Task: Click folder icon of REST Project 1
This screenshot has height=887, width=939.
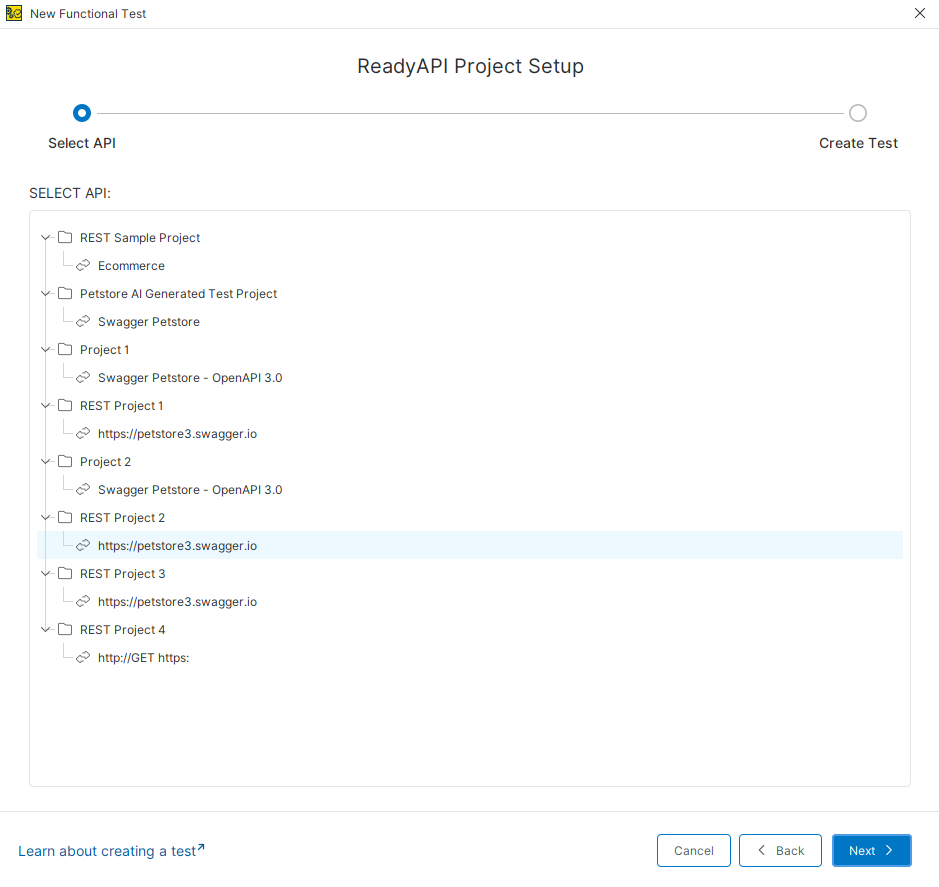Action: 65,405
